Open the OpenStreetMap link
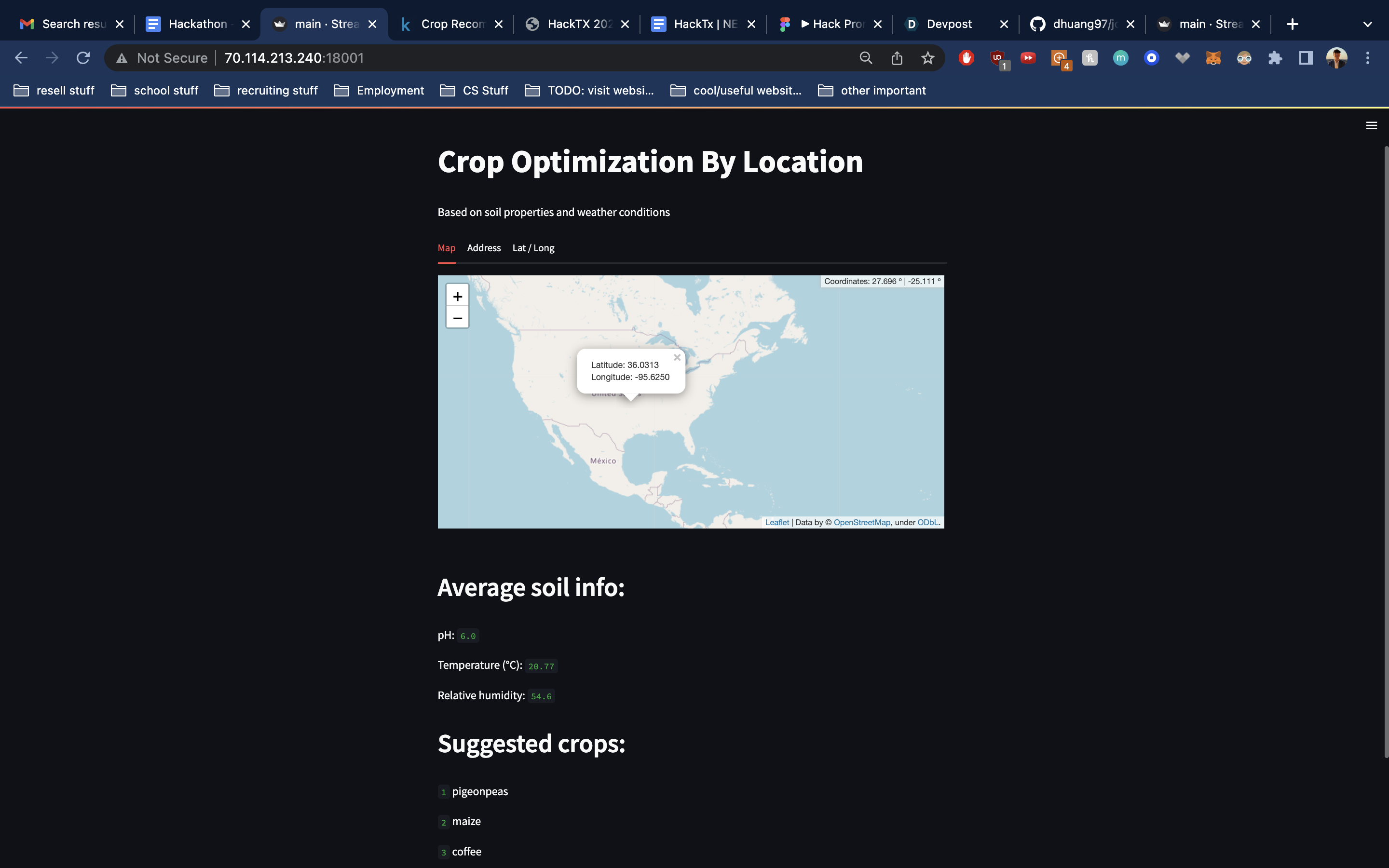Image resolution: width=1389 pixels, height=868 pixels. click(x=861, y=522)
